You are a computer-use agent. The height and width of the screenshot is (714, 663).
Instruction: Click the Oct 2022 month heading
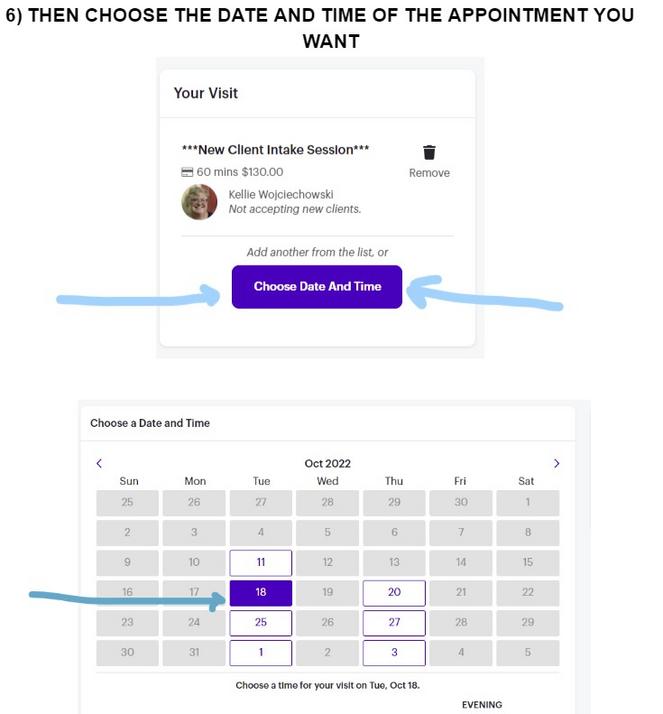point(327,464)
